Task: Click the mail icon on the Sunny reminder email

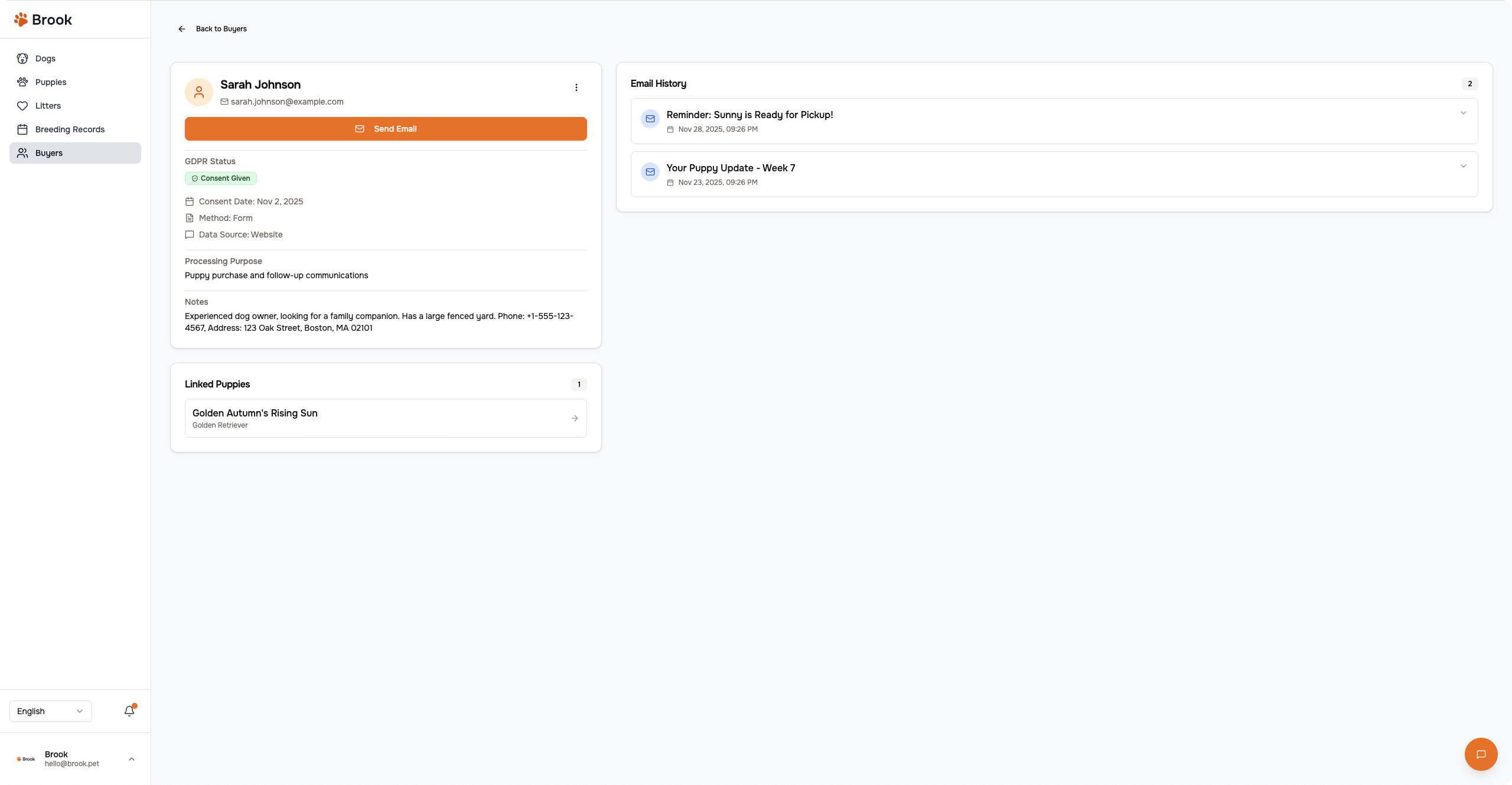Action: [650, 119]
